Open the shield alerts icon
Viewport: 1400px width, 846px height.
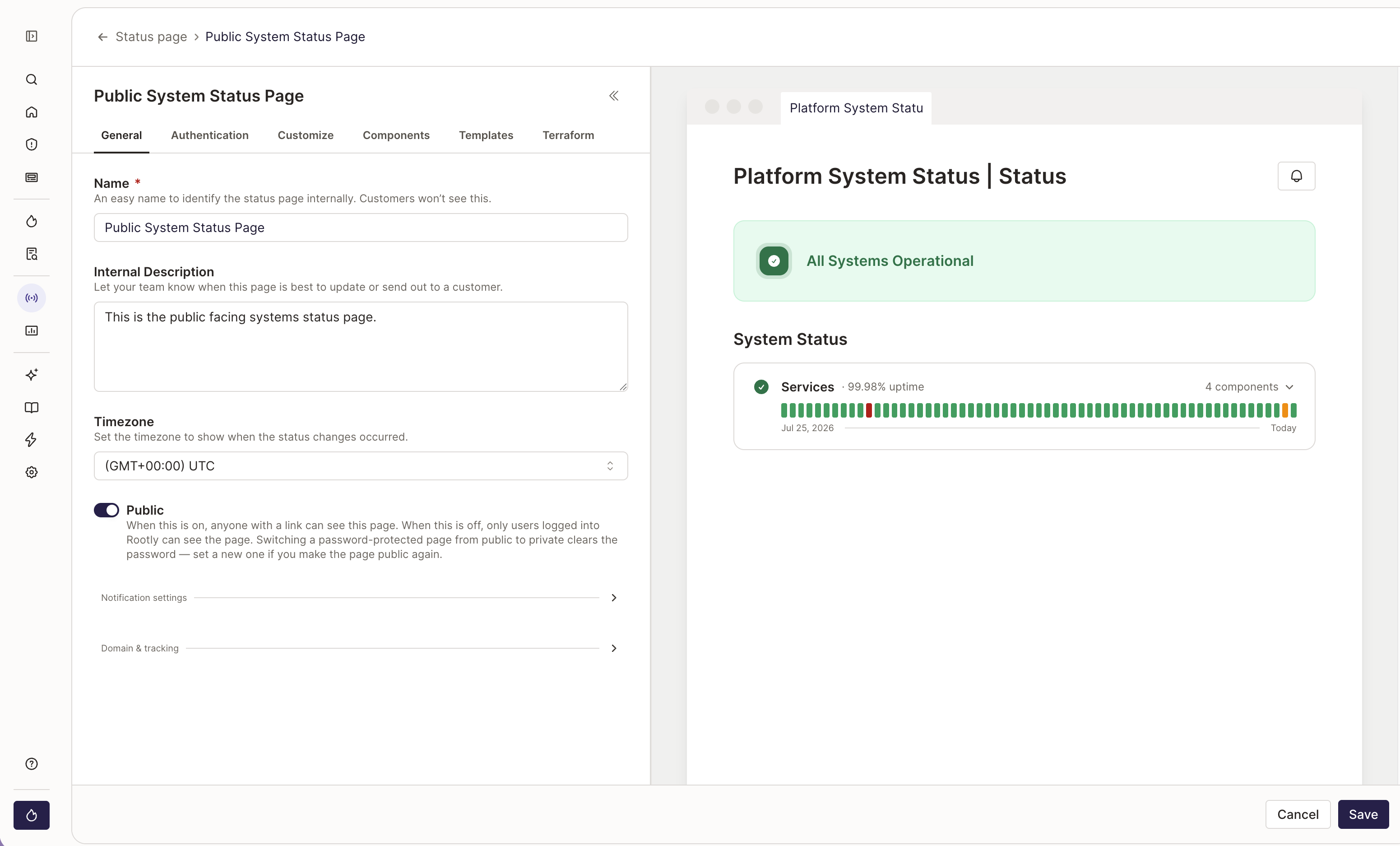tap(32, 144)
